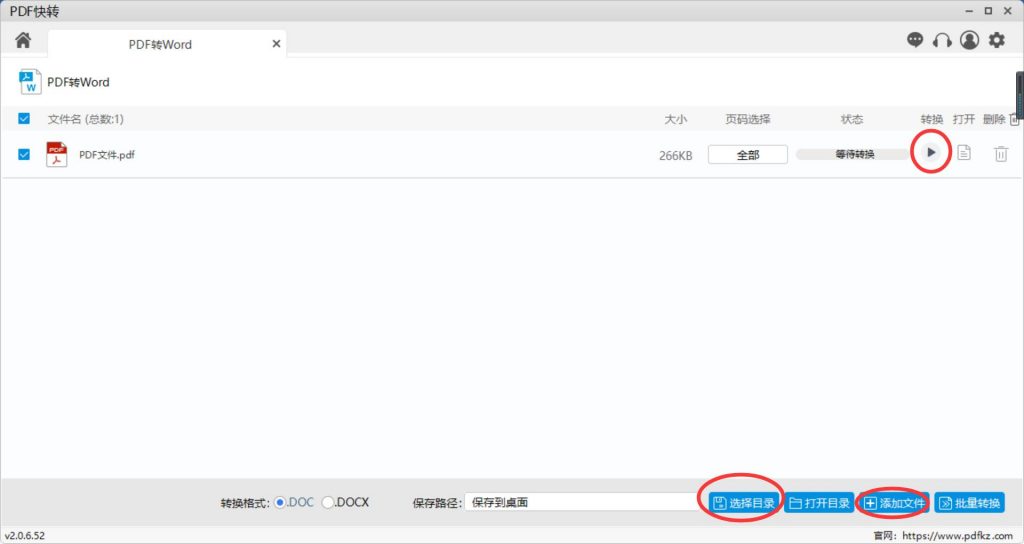
Task: Click the 大小 column header
Action: (x=675, y=119)
